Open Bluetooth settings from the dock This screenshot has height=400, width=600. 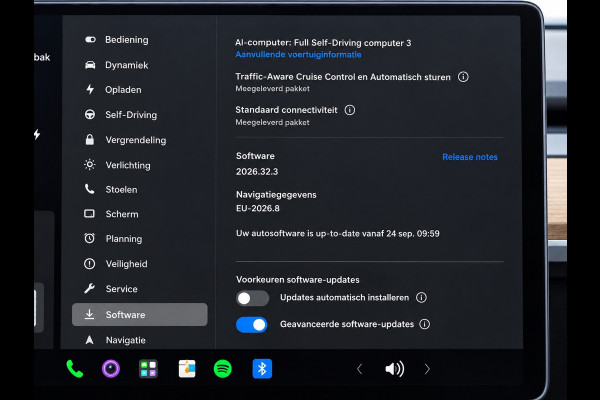pos(262,369)
